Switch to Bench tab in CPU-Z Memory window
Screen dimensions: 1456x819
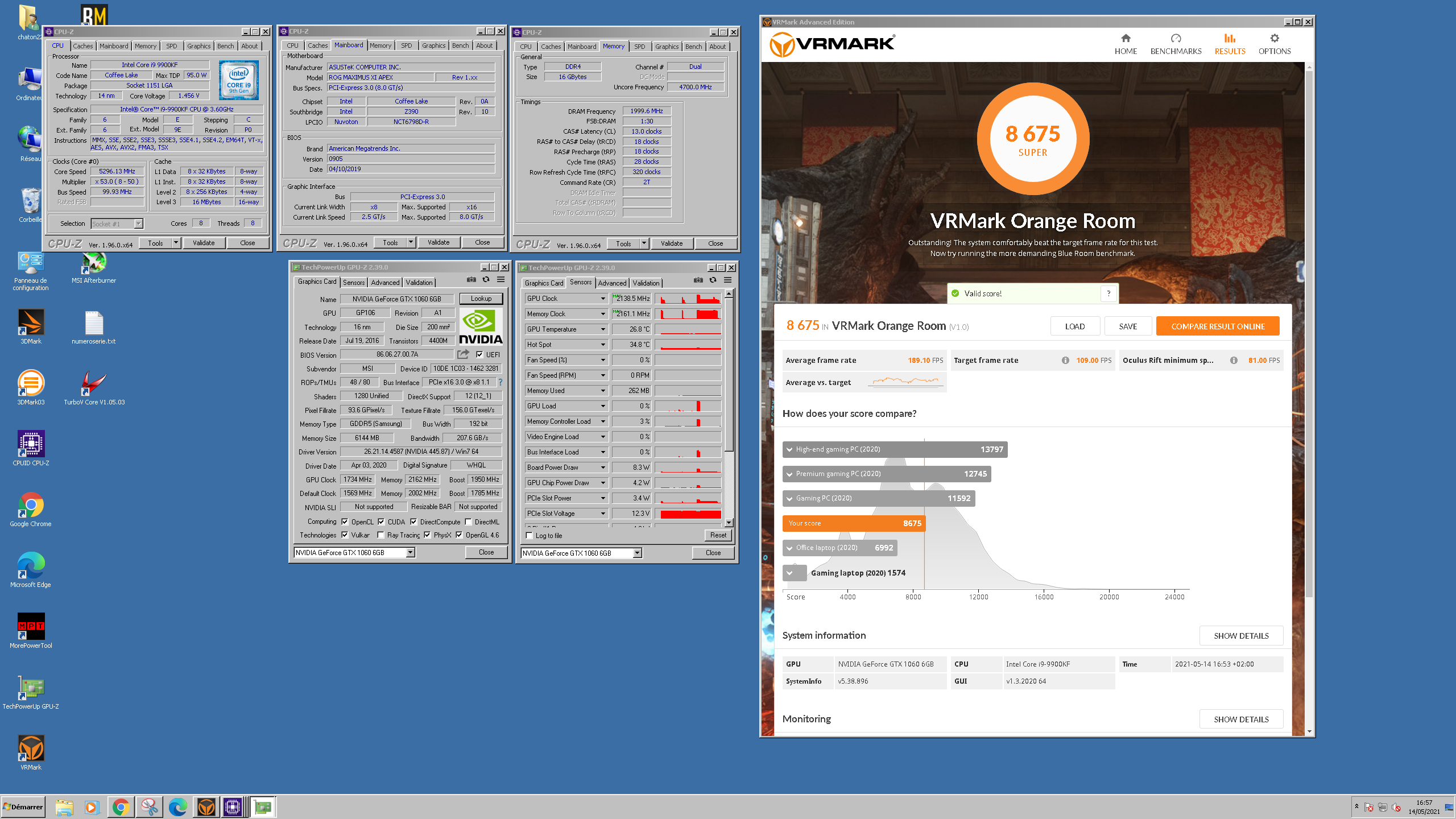pos(693,47)
